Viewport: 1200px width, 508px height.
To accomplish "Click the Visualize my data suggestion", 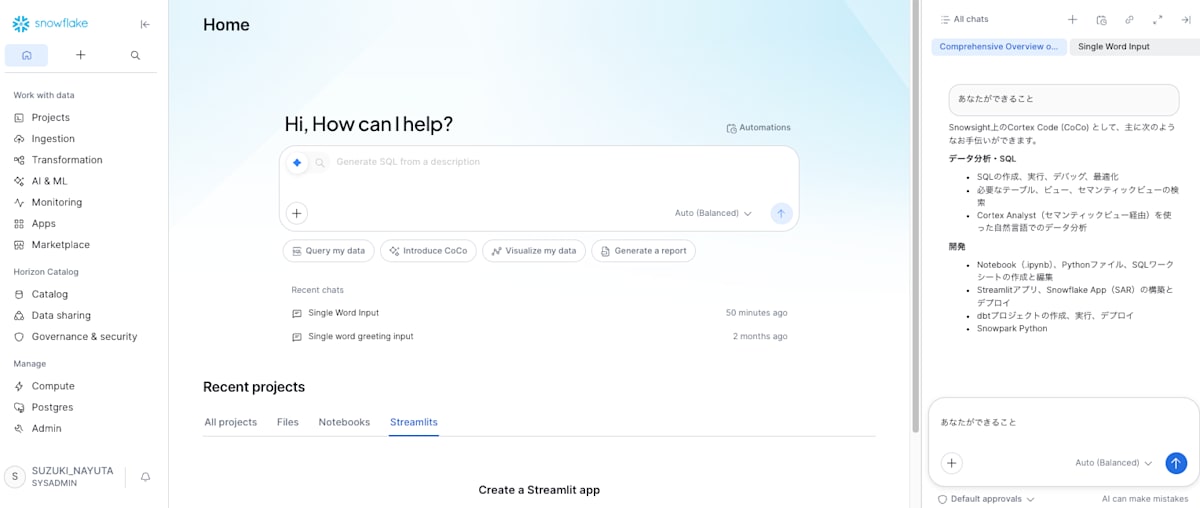I will pyautogui.click(x=534, y=251).
